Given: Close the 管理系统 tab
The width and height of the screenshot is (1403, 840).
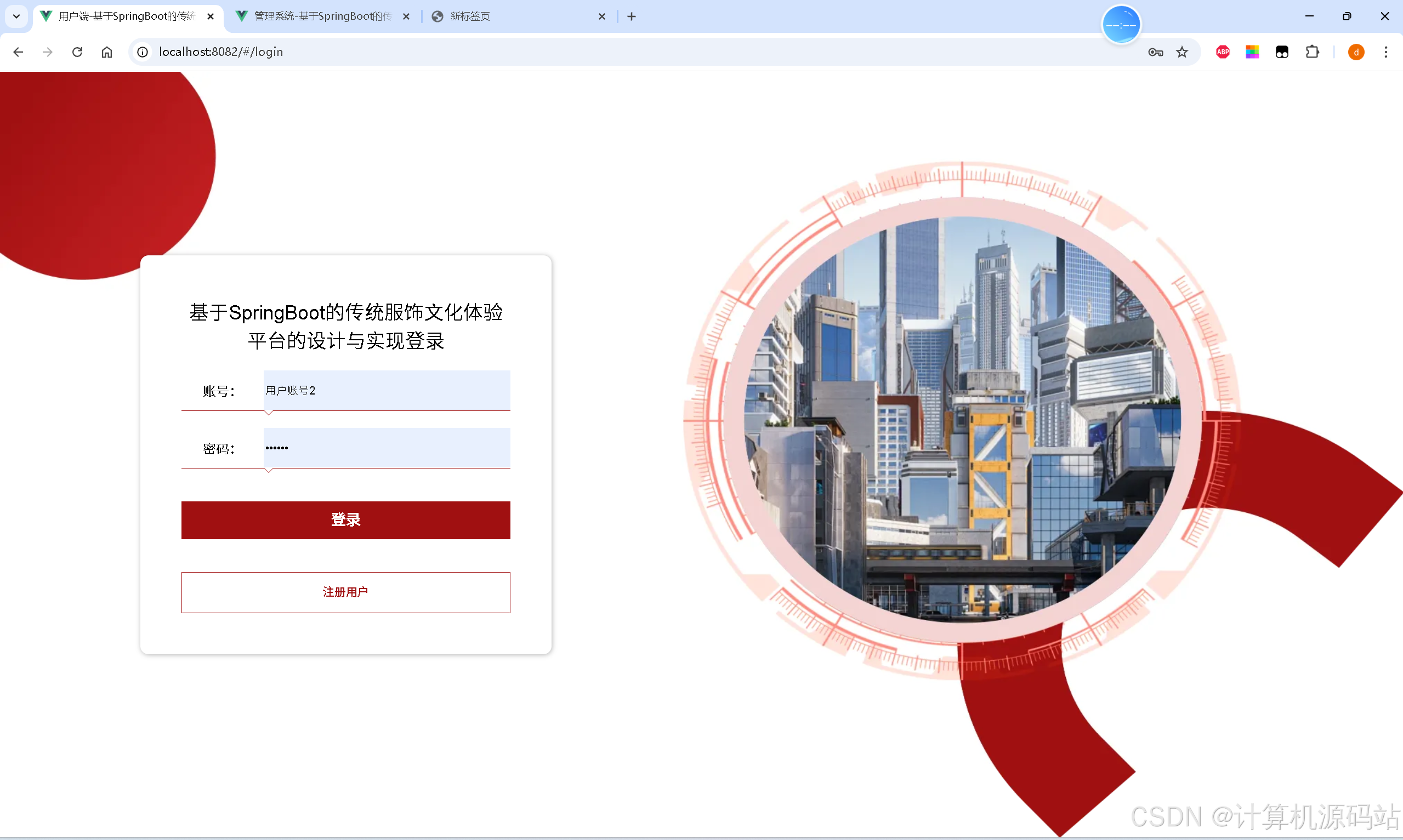Looking at the screenshot, I should (406, 16).
